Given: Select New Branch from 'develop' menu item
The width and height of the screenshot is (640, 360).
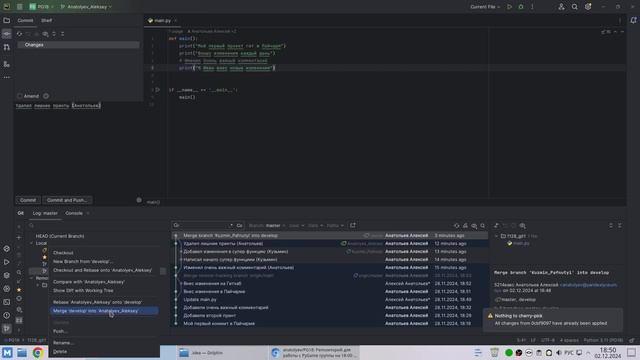Looking at the screenshot, I should point(83,261).
